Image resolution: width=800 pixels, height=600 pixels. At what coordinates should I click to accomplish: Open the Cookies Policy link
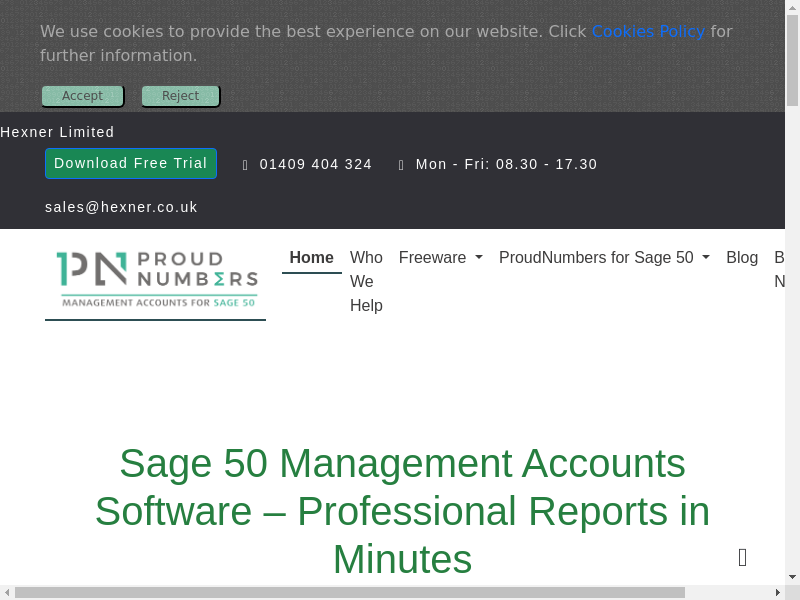[x=648, y=31]
